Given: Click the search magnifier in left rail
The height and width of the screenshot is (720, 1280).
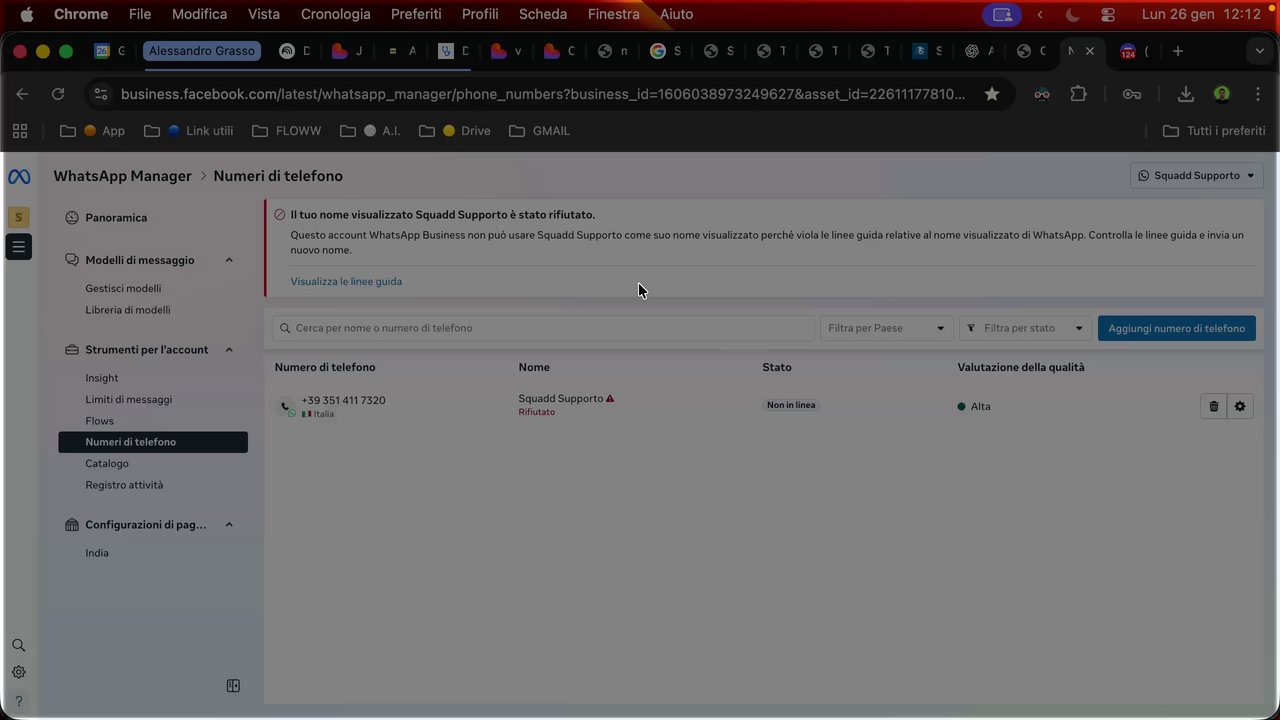Looking at the screenshot, I should (x=18, y=646).
